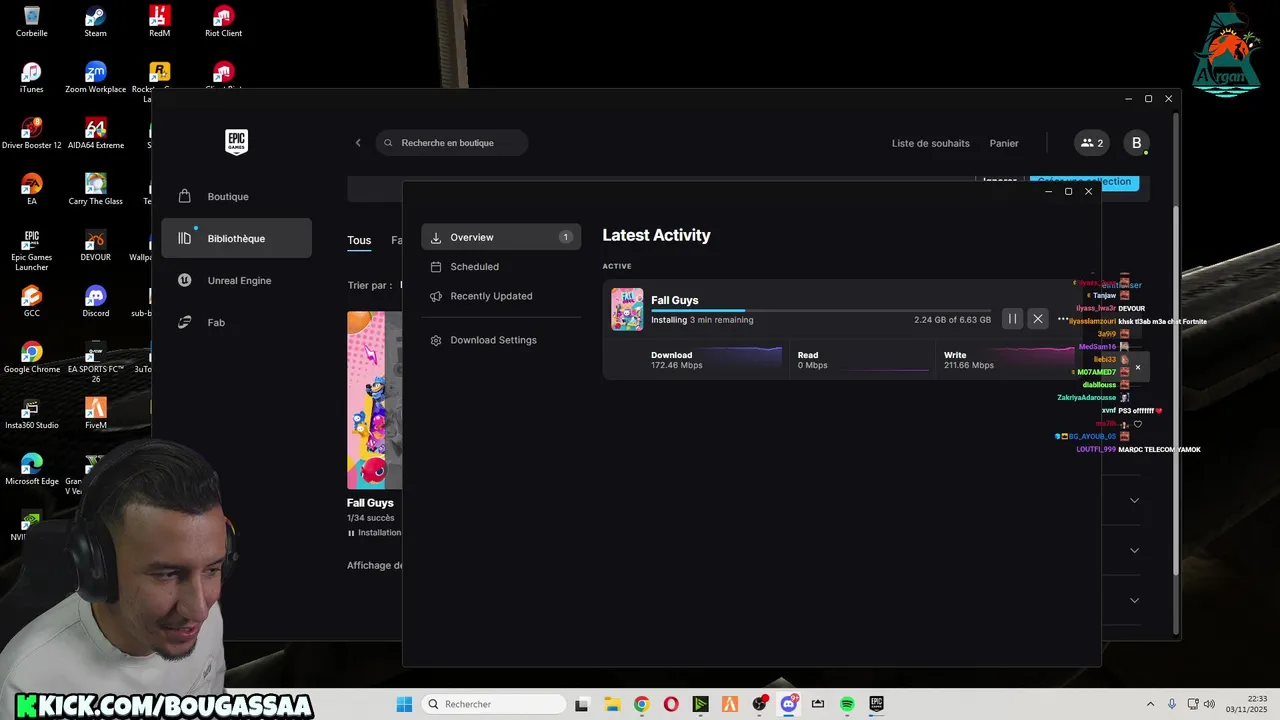Go back with the launcher back arrow
This screenshot has width=1280, height=720.
358,143
